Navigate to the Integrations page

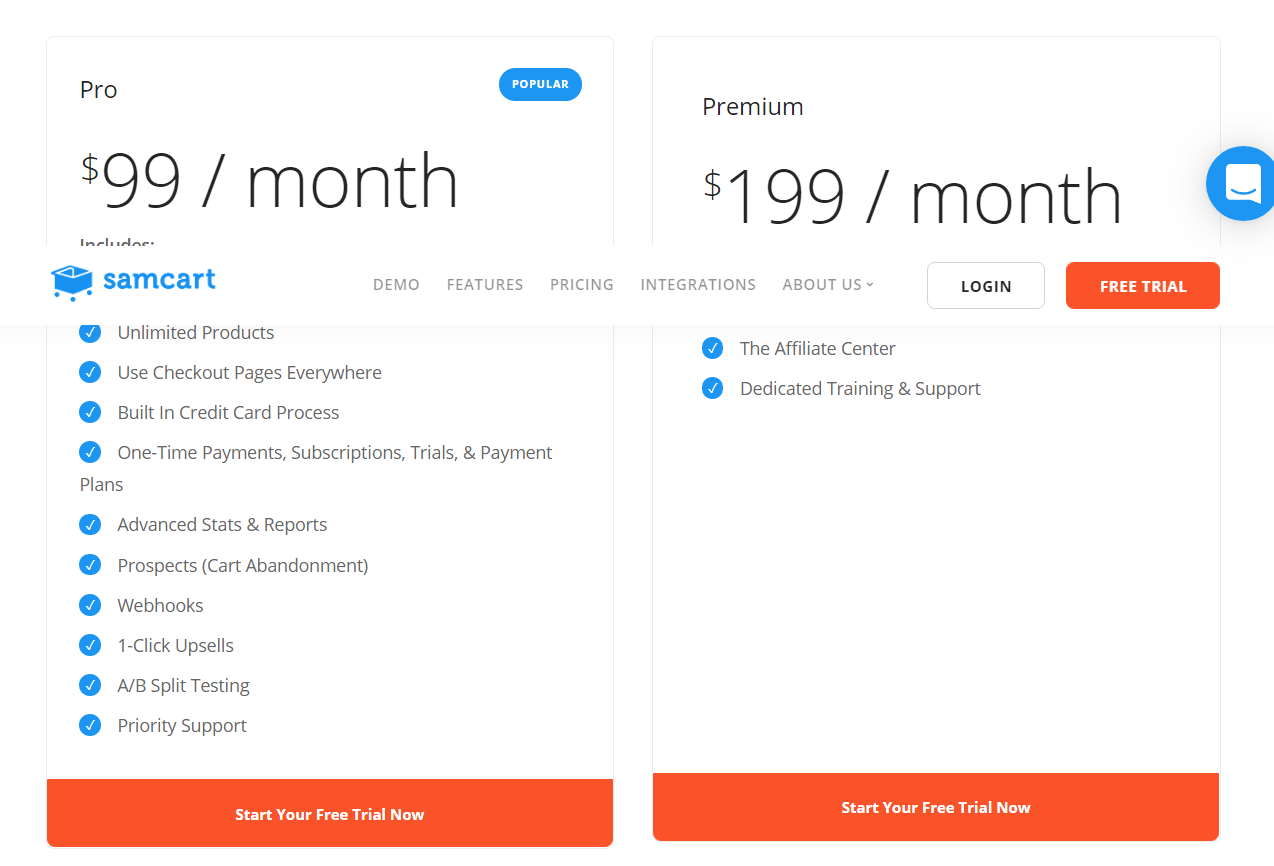point(698,285)
